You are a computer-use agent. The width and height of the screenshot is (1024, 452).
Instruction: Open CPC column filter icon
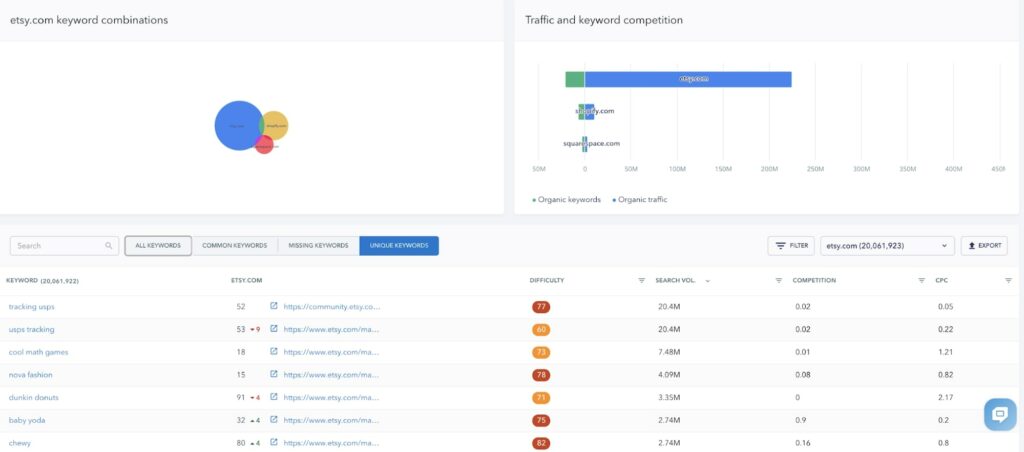[x=1008, y=280]
